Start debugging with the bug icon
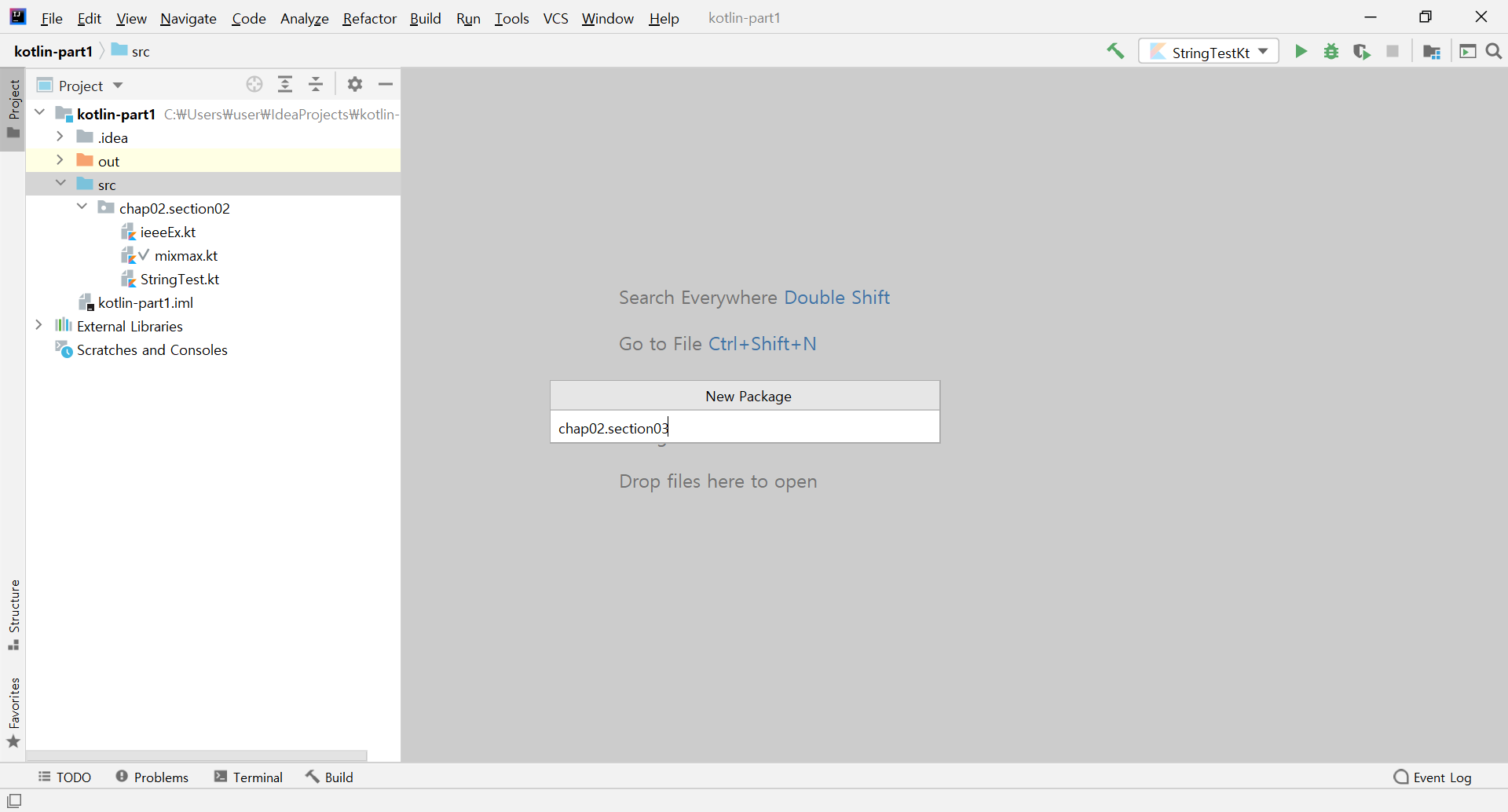Viewport: 1508px width, 812px height. pyautogui.click(x=1331, y=52)
